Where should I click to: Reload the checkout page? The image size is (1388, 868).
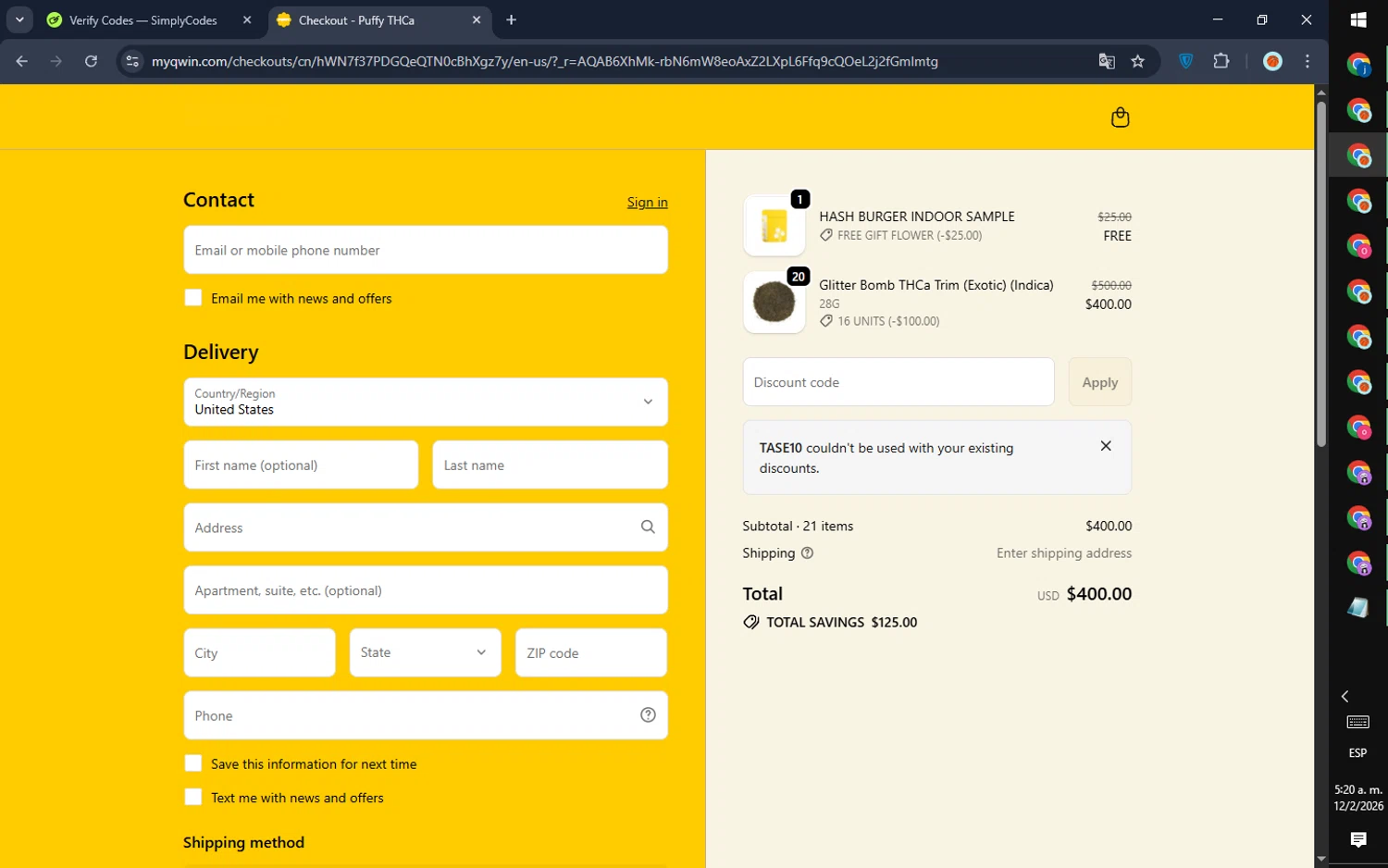coord(91,61)
